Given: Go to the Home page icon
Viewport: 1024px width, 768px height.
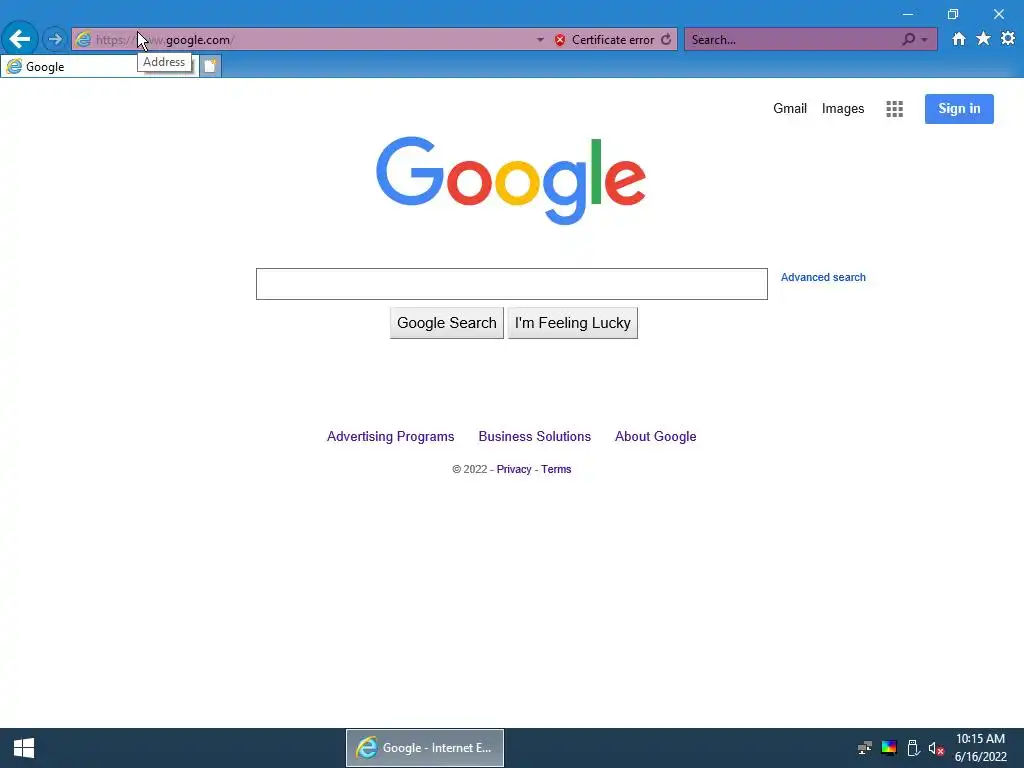Looking at the screenshot, I should (958, 39).
